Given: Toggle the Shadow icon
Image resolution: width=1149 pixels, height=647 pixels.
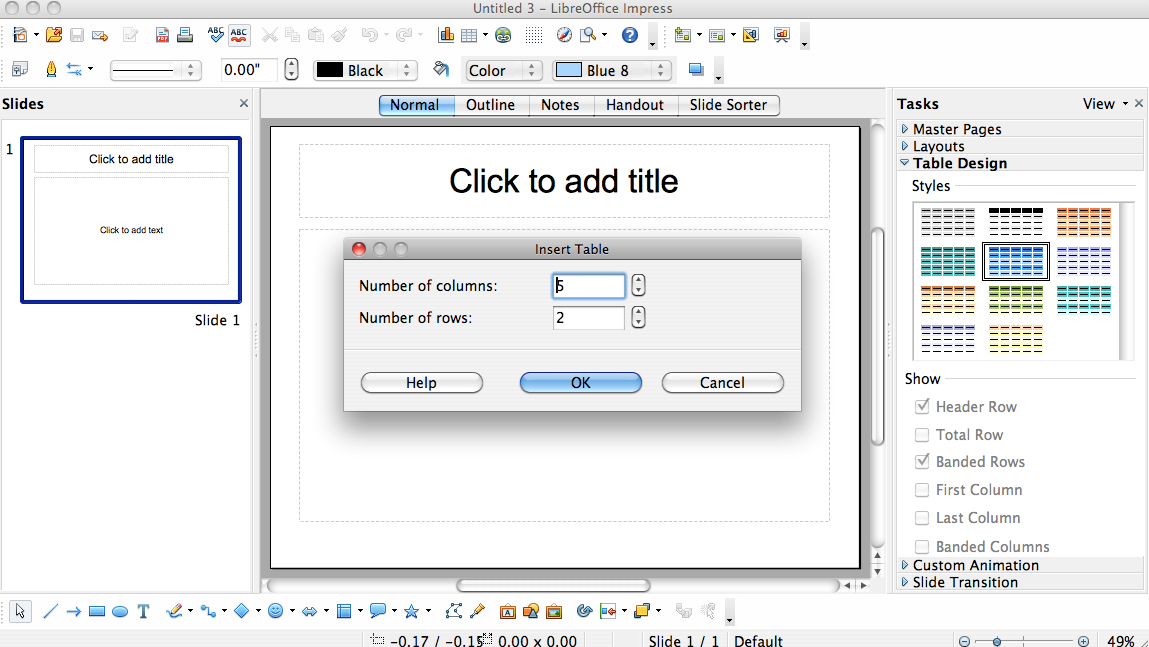Looking at the screenshot, I should [x=696, y=70].
